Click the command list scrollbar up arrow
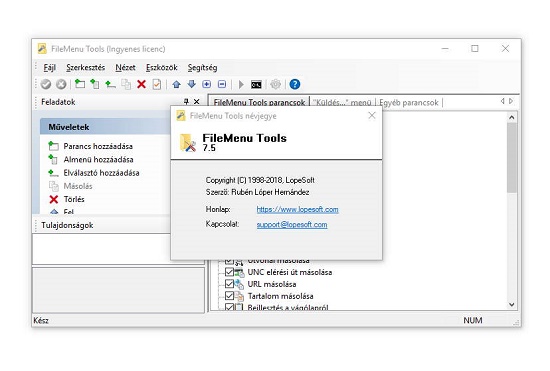 [x=512, y=117]
